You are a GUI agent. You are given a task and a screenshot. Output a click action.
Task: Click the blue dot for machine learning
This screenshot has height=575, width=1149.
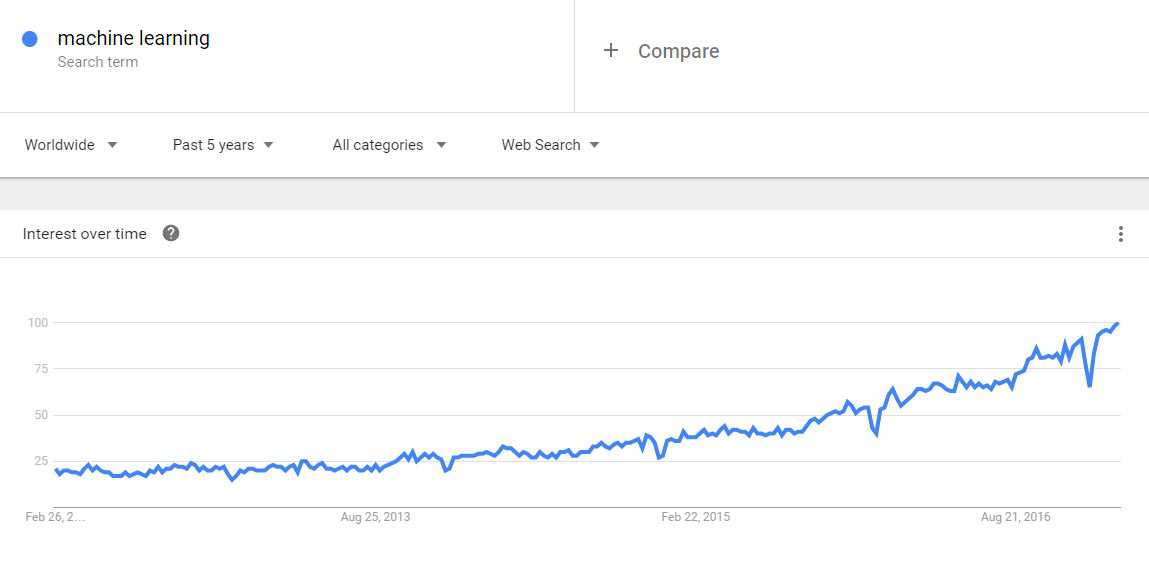pyautogui.click(x=30, y=39)
